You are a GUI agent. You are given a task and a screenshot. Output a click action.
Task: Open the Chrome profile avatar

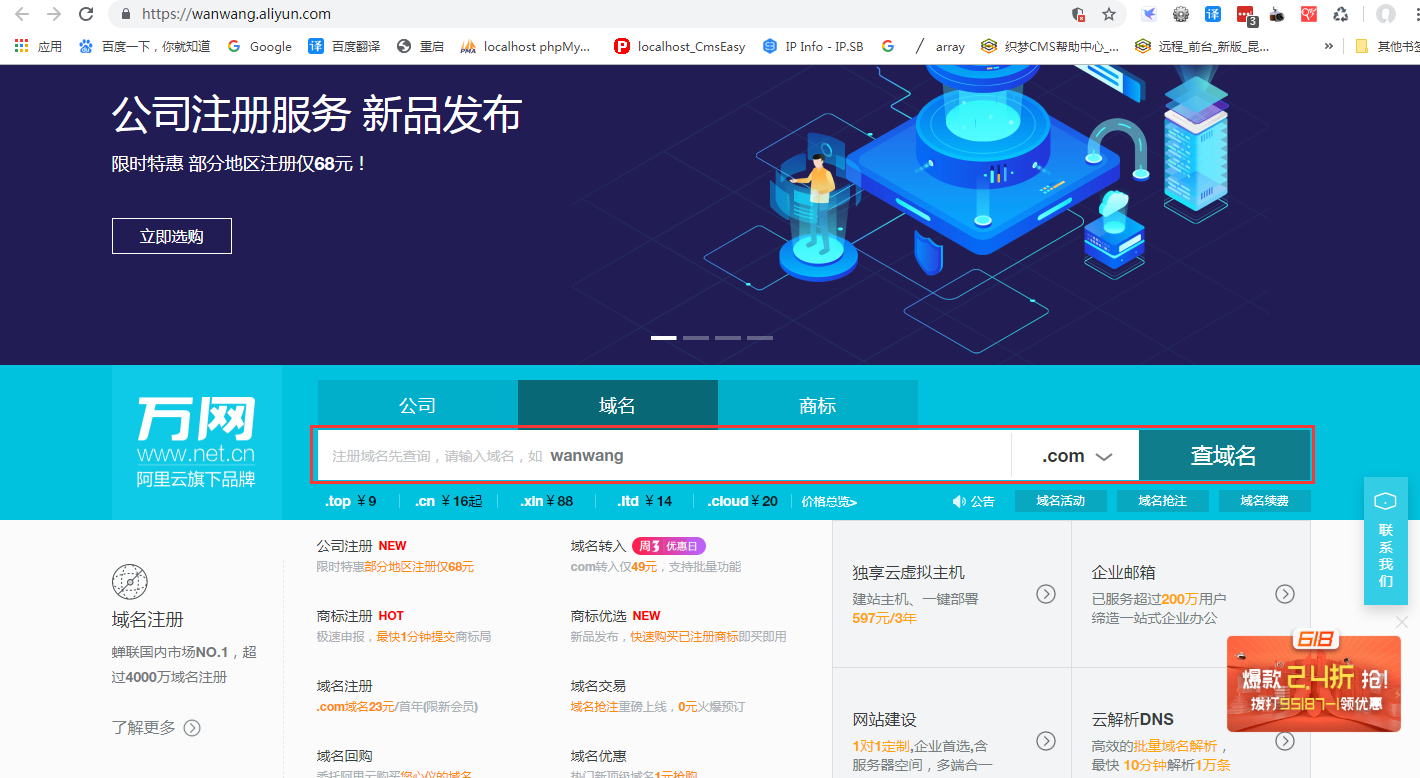click(1385, 14)
